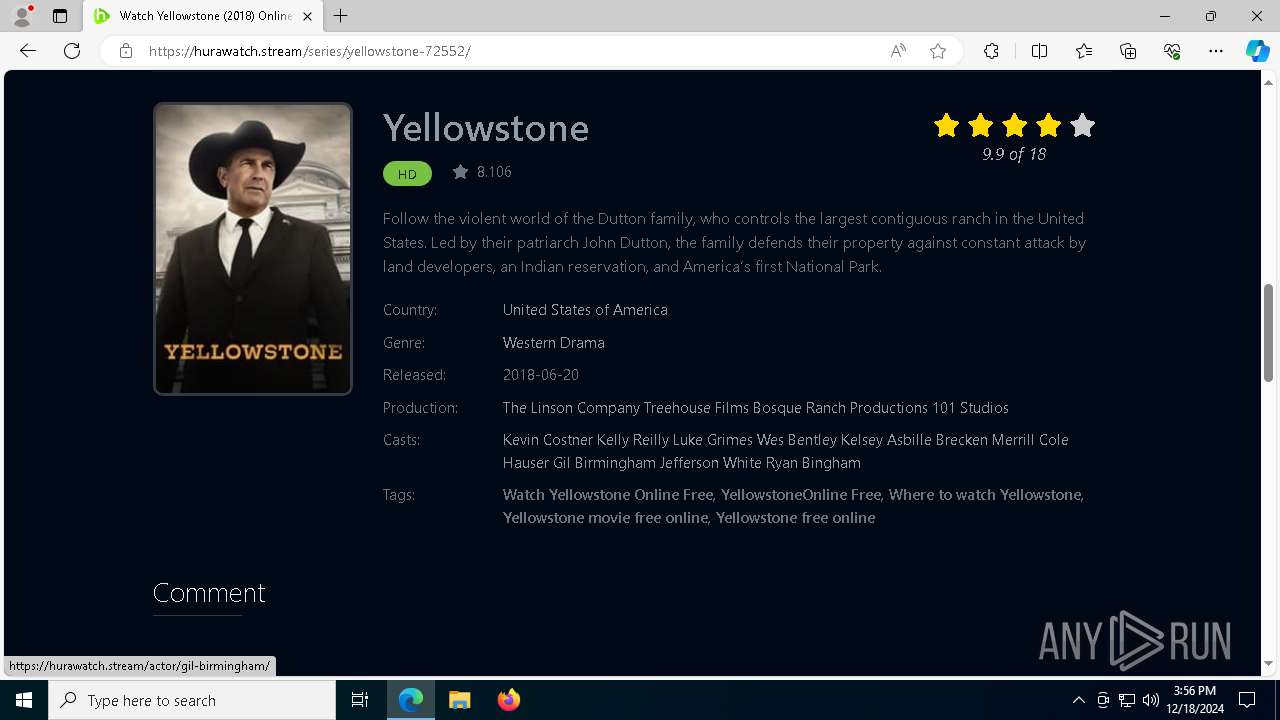Screen dimensions: 1280x720
Task: Click the green HD badge
Action: 407,174
